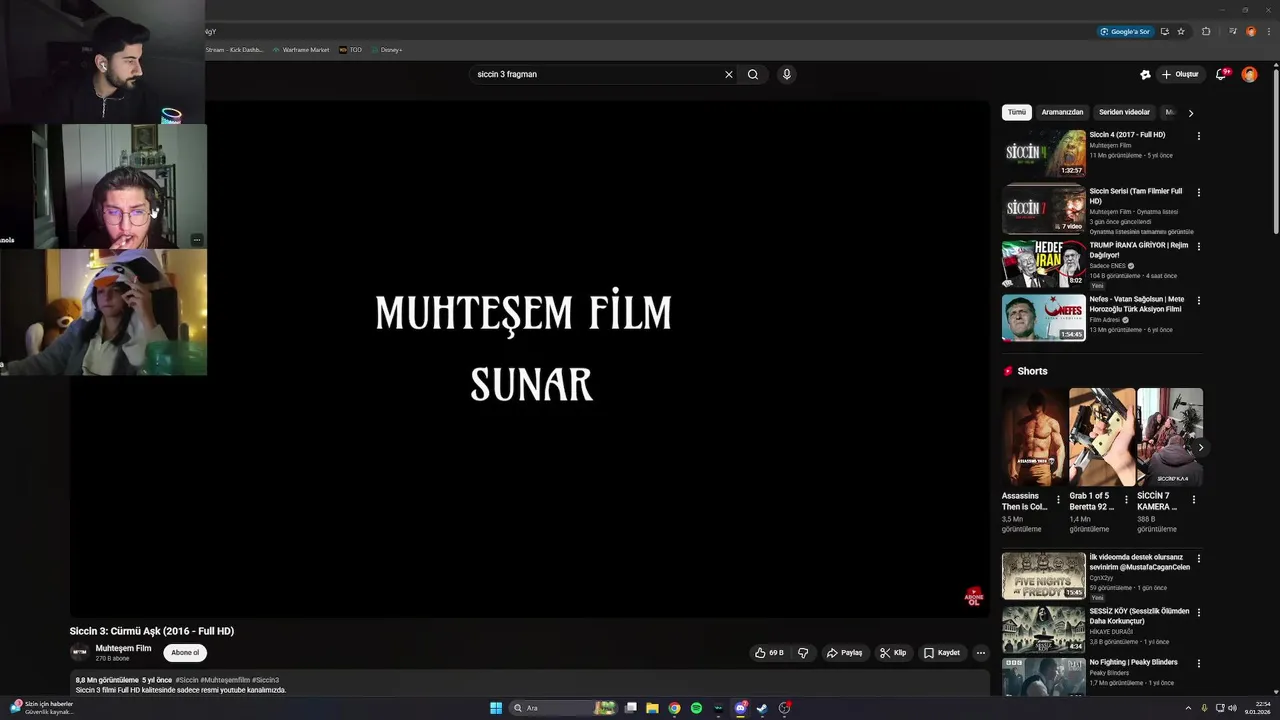Click the Paylaş share button

[x=844, y=653]
